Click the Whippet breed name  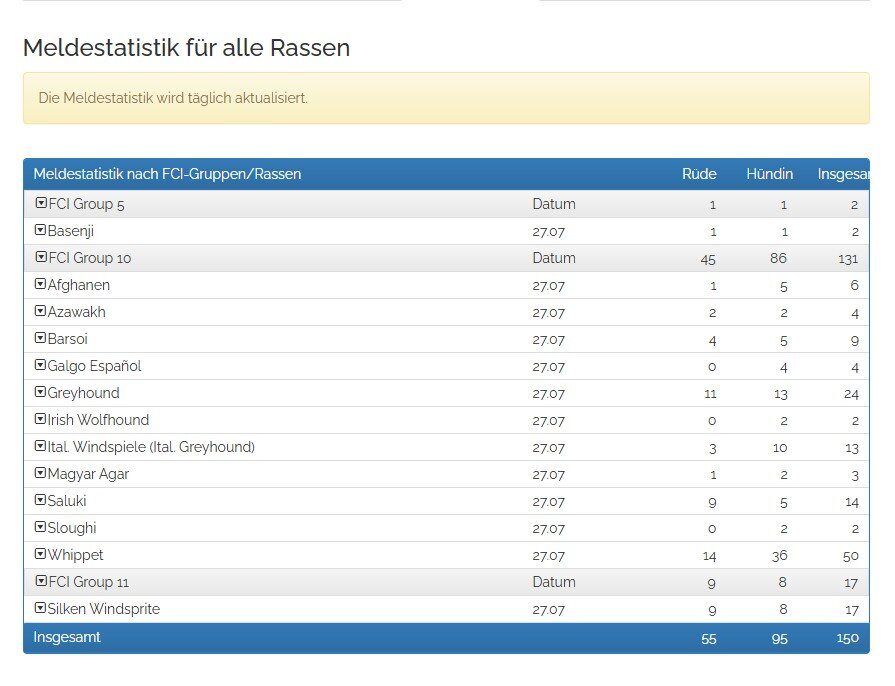point(75,555)
